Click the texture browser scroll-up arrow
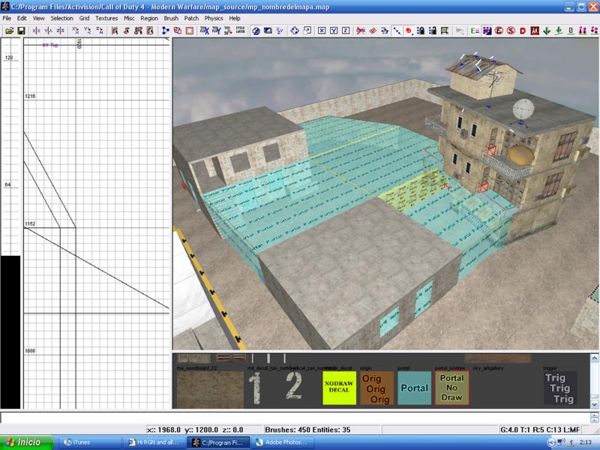The height and width of the screenshot is (450, 600). point(594,358)
